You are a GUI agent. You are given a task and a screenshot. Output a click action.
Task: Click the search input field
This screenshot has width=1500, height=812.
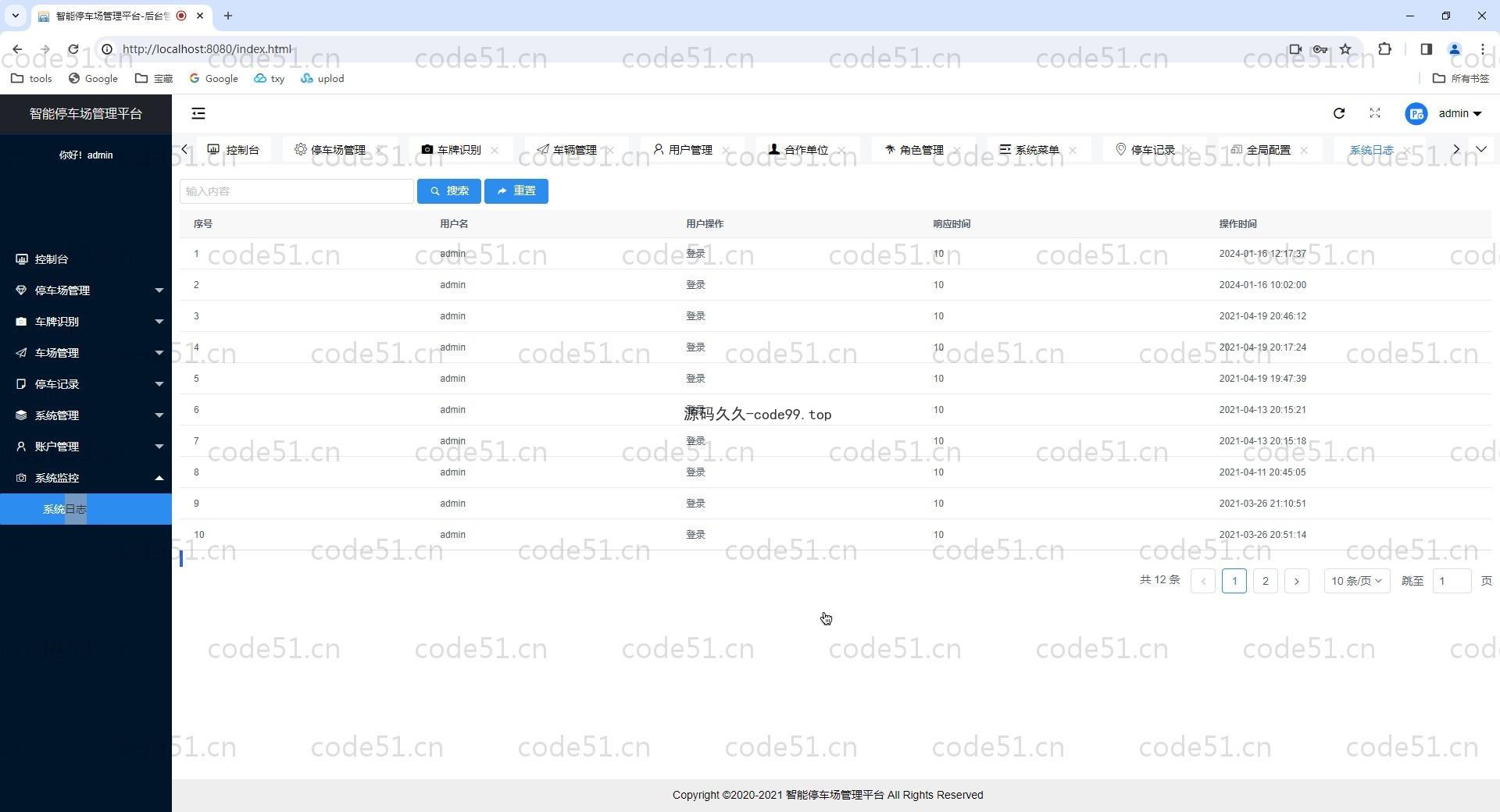[x=297, y=191]
